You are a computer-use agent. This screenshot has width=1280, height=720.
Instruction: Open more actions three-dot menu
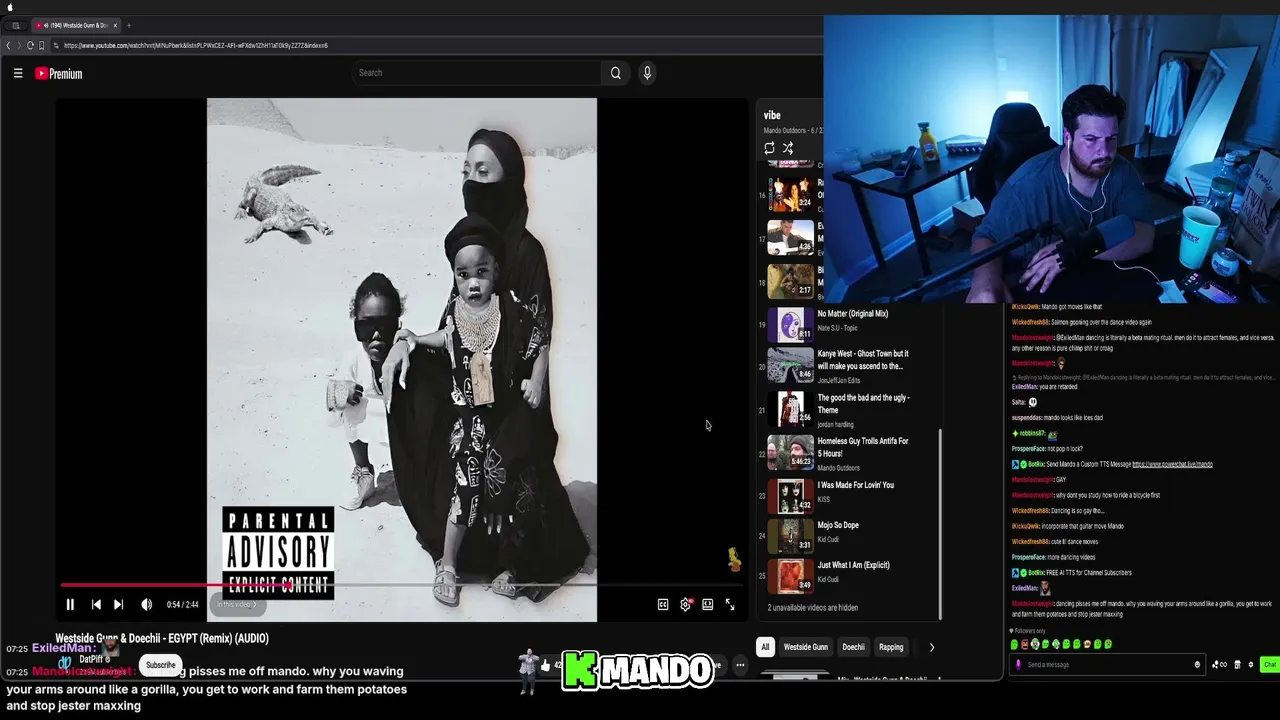(740, 665)
